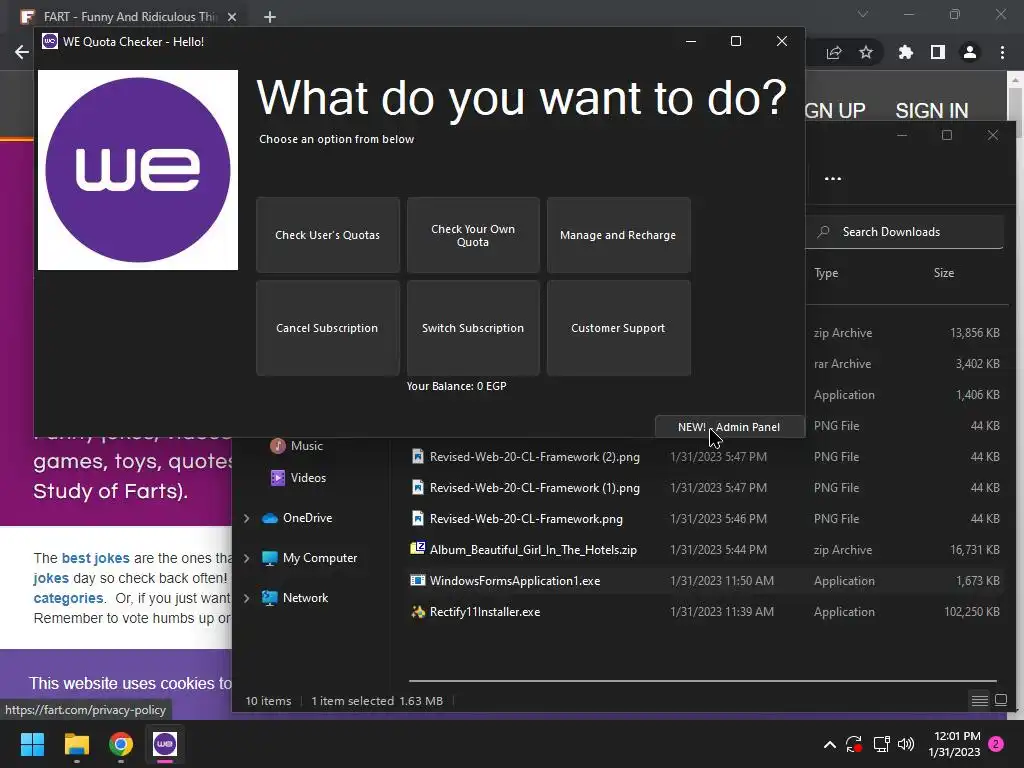Click the Album zip file icon

click(x=418, y=549)
